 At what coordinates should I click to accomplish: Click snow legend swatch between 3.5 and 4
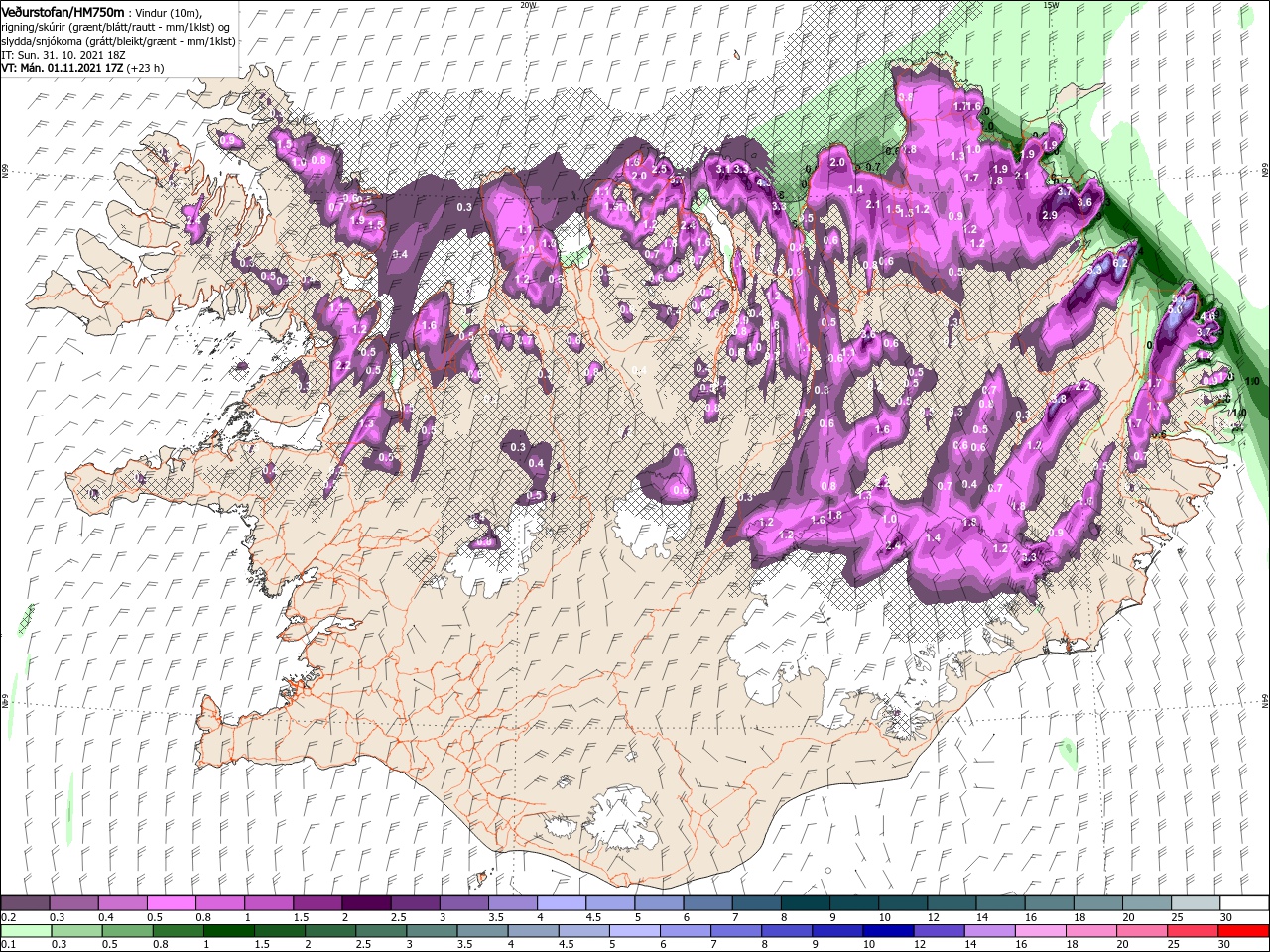tap(512, 903)
